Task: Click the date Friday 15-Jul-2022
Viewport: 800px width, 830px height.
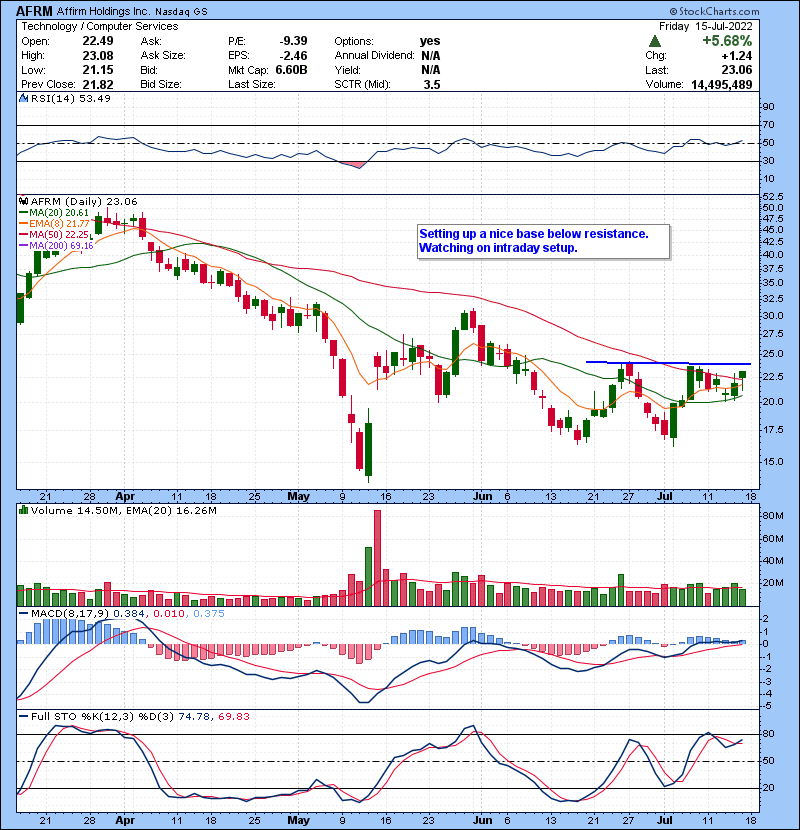Action: (706, 26)
